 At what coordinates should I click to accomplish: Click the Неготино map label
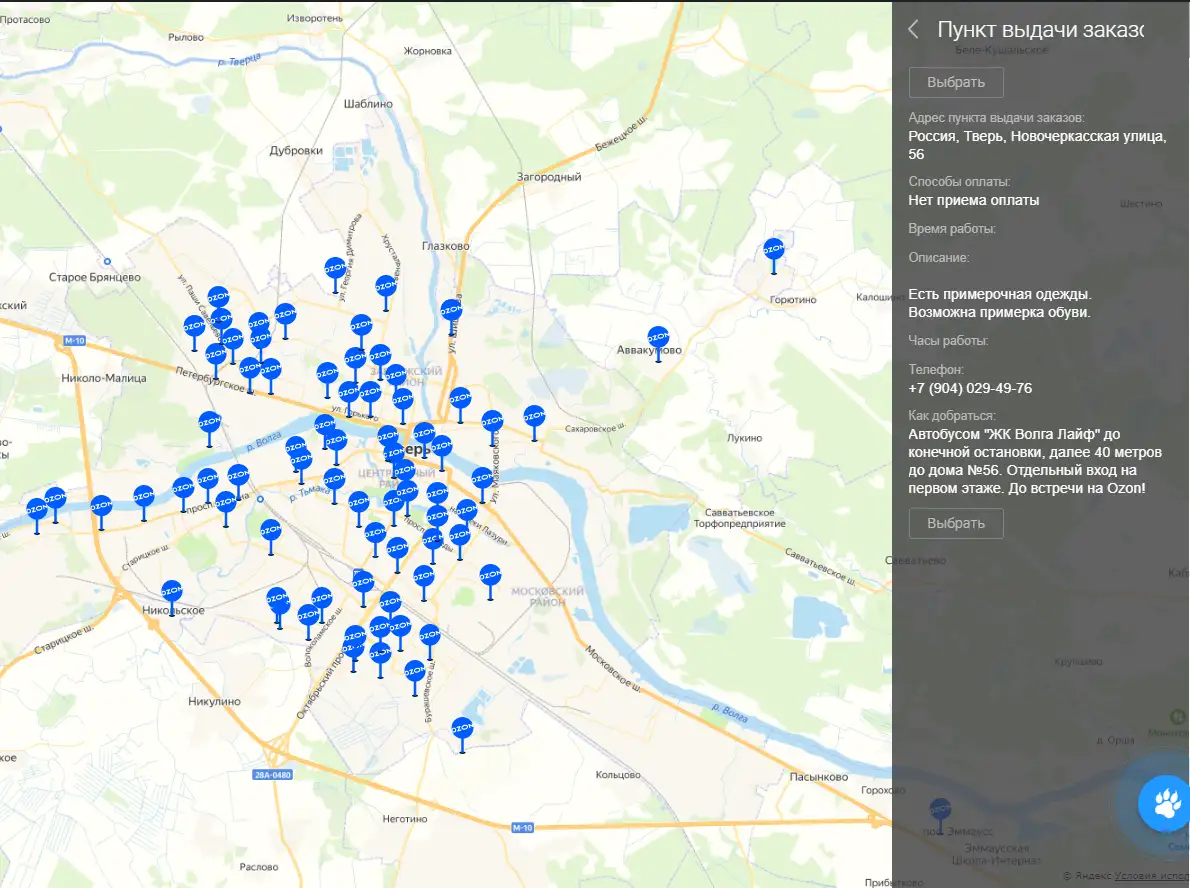pyautogui.click(x=405, y=819)
